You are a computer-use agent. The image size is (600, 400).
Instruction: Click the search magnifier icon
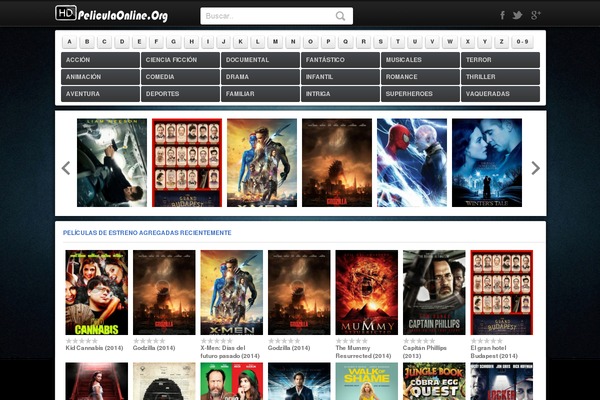(340, 16)
